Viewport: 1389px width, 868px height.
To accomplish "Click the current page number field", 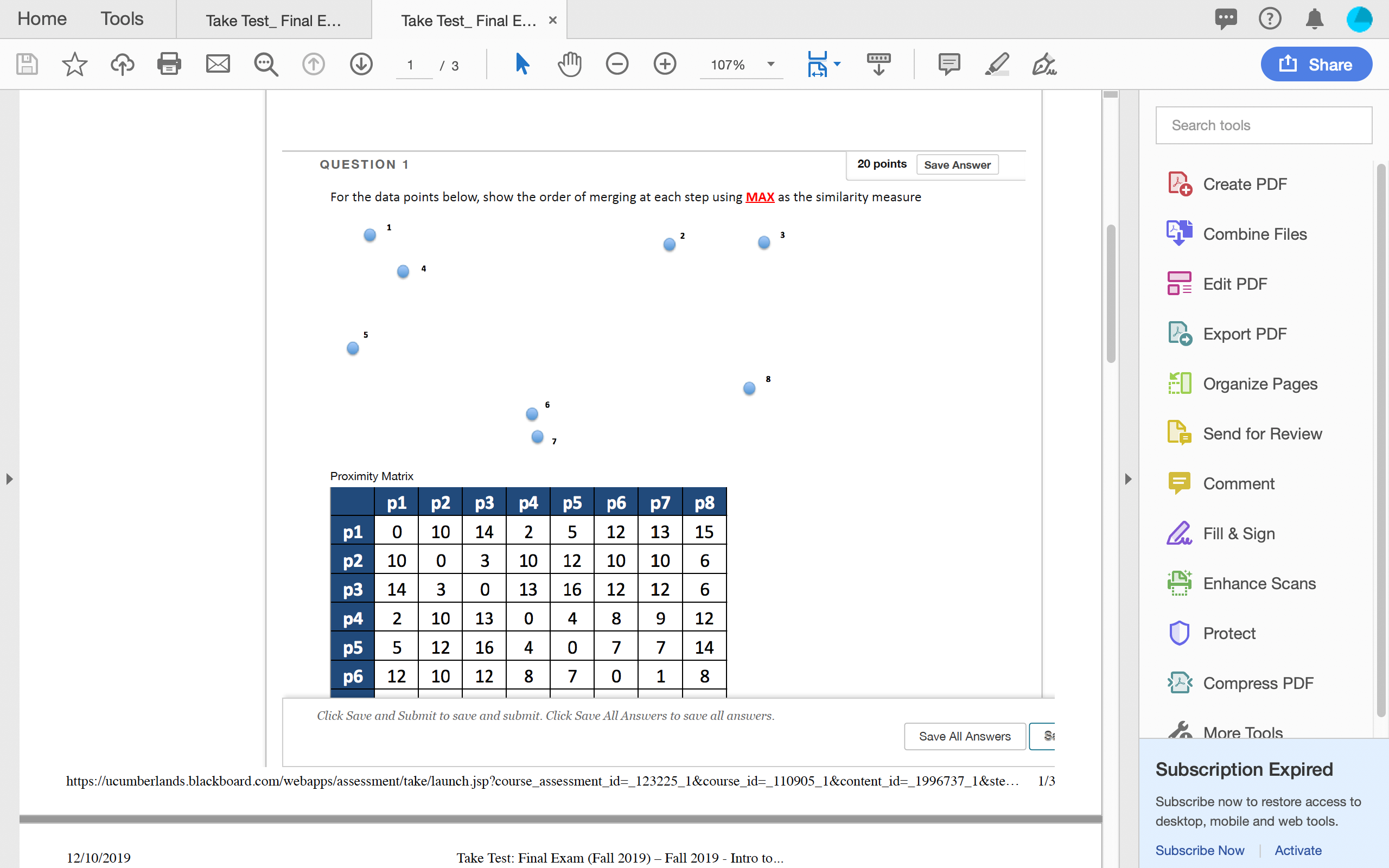I will pos(414,65).
